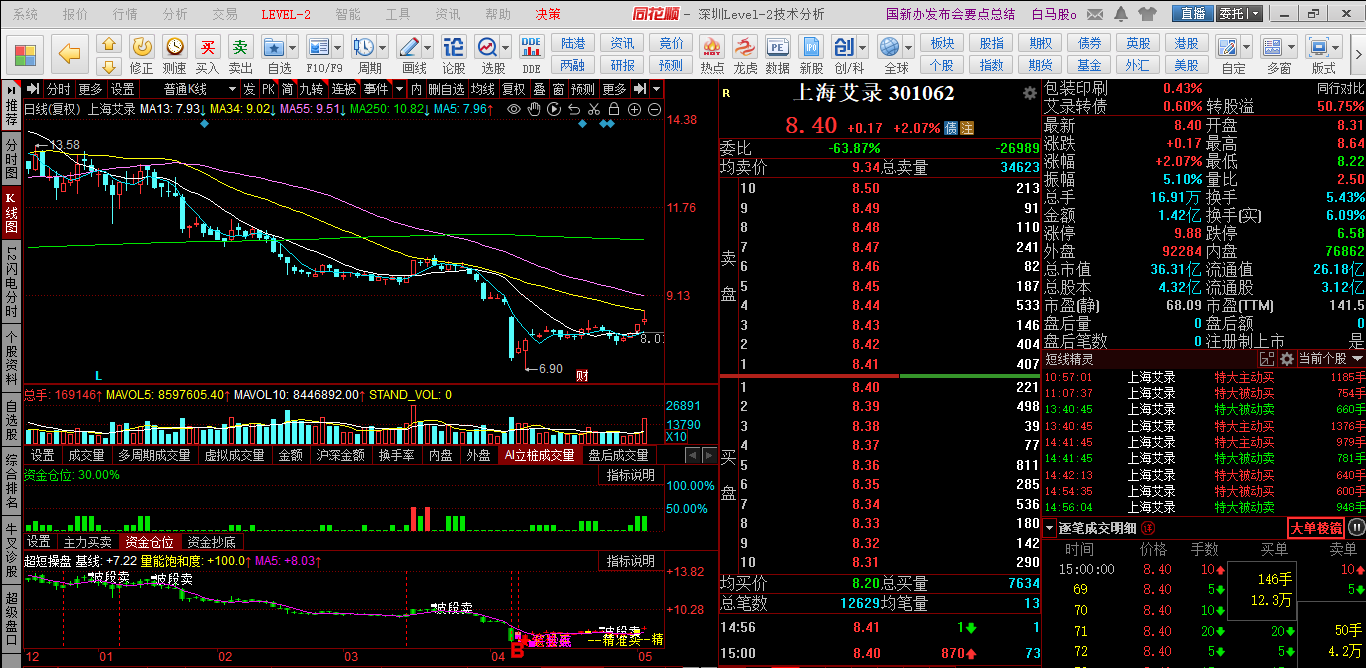Click the 大单棱镜 button
Viewport: 1366px width, 668px height.
point(1316,528)
